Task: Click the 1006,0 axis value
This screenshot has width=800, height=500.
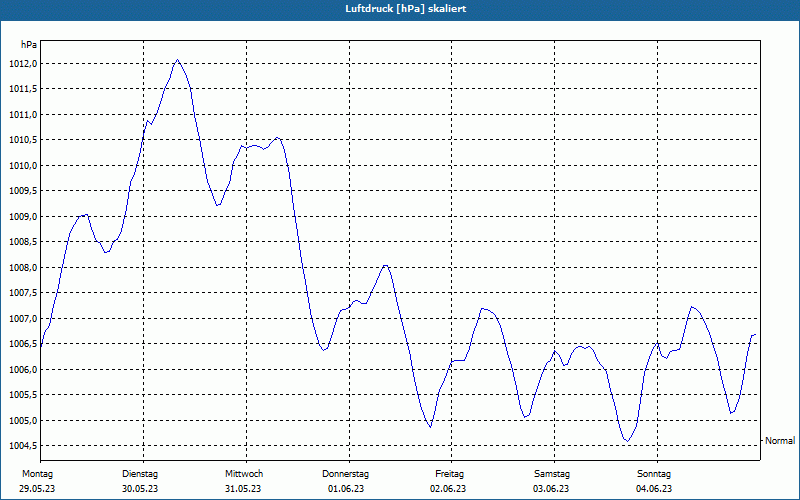Action: 23,370
